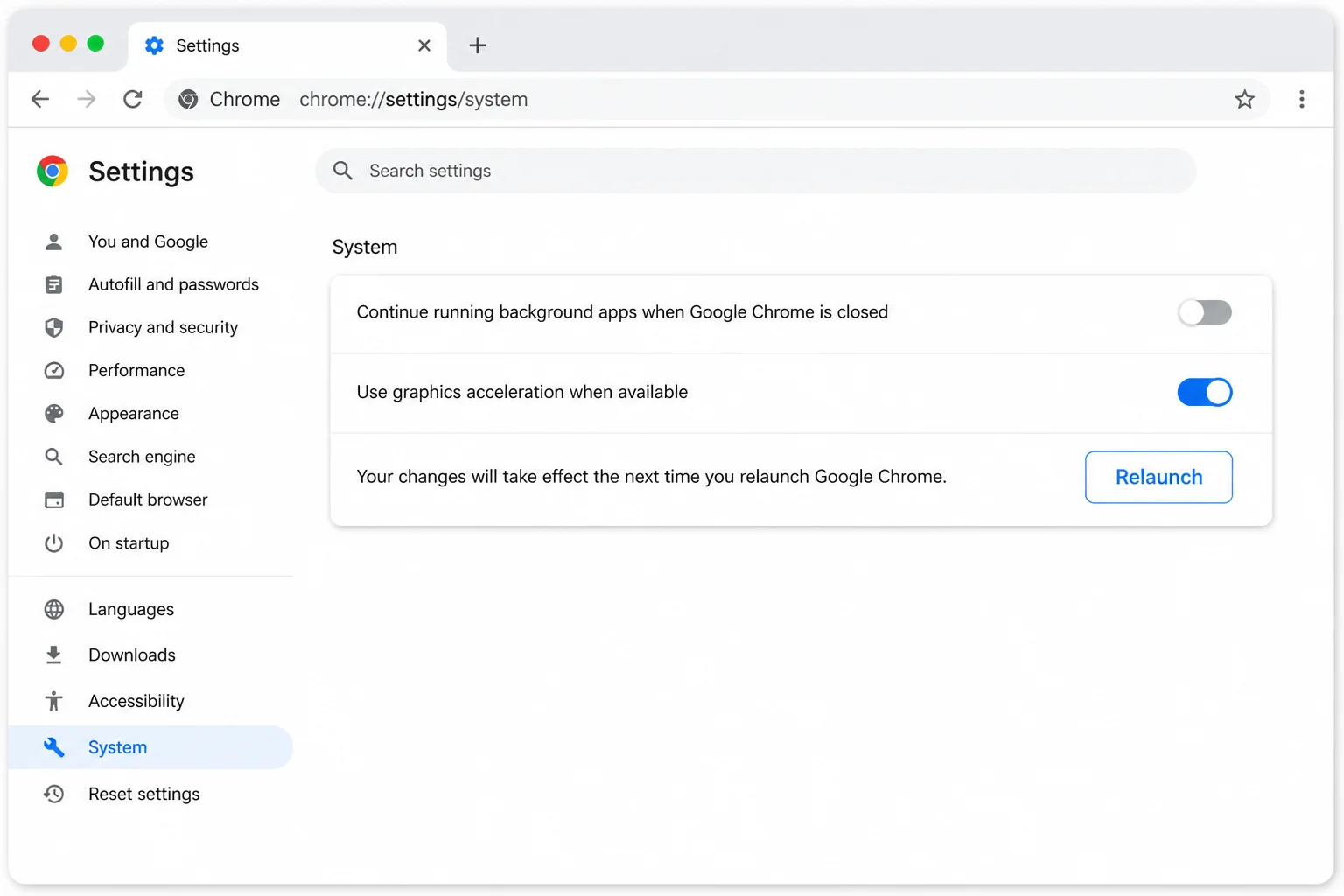
Task: Open You and Google settings
Action: pos(150,241)
